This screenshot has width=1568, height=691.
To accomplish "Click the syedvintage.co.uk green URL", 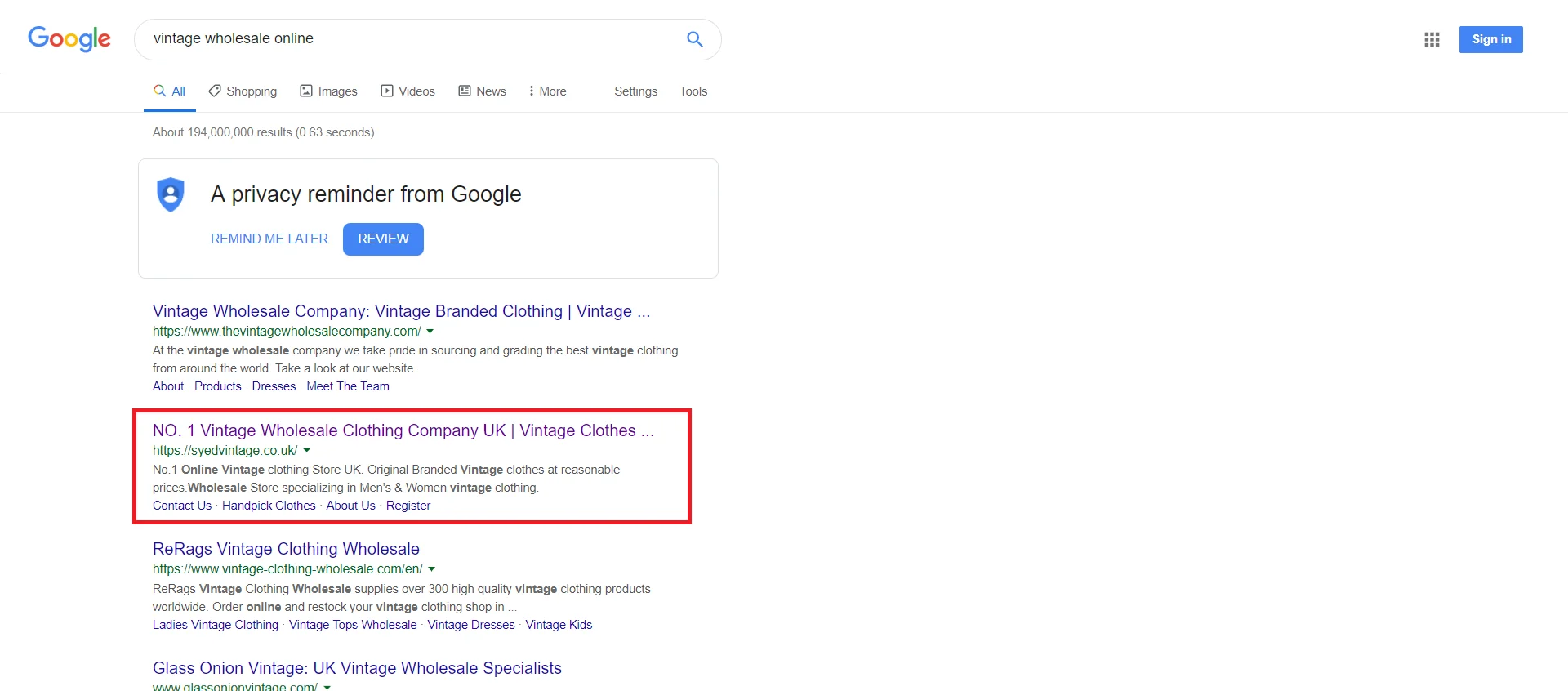I will [x=225, y=451].
